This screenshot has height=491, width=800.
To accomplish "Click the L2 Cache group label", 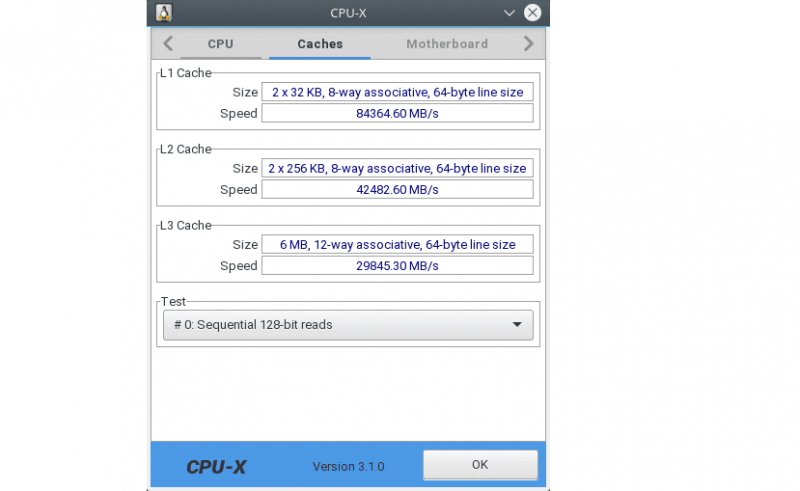I will 186,149.
